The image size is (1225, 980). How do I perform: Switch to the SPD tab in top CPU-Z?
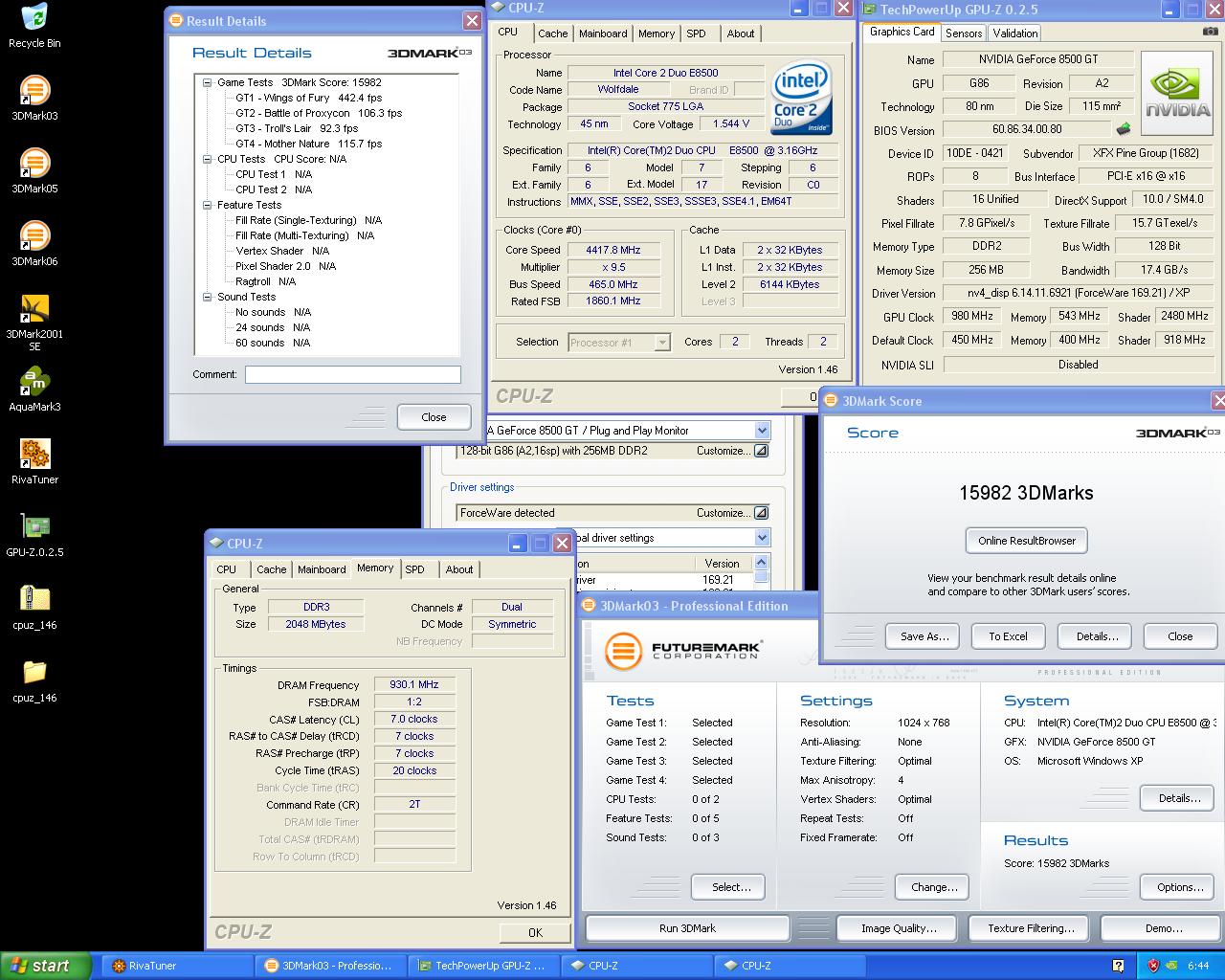pos(696,33)
